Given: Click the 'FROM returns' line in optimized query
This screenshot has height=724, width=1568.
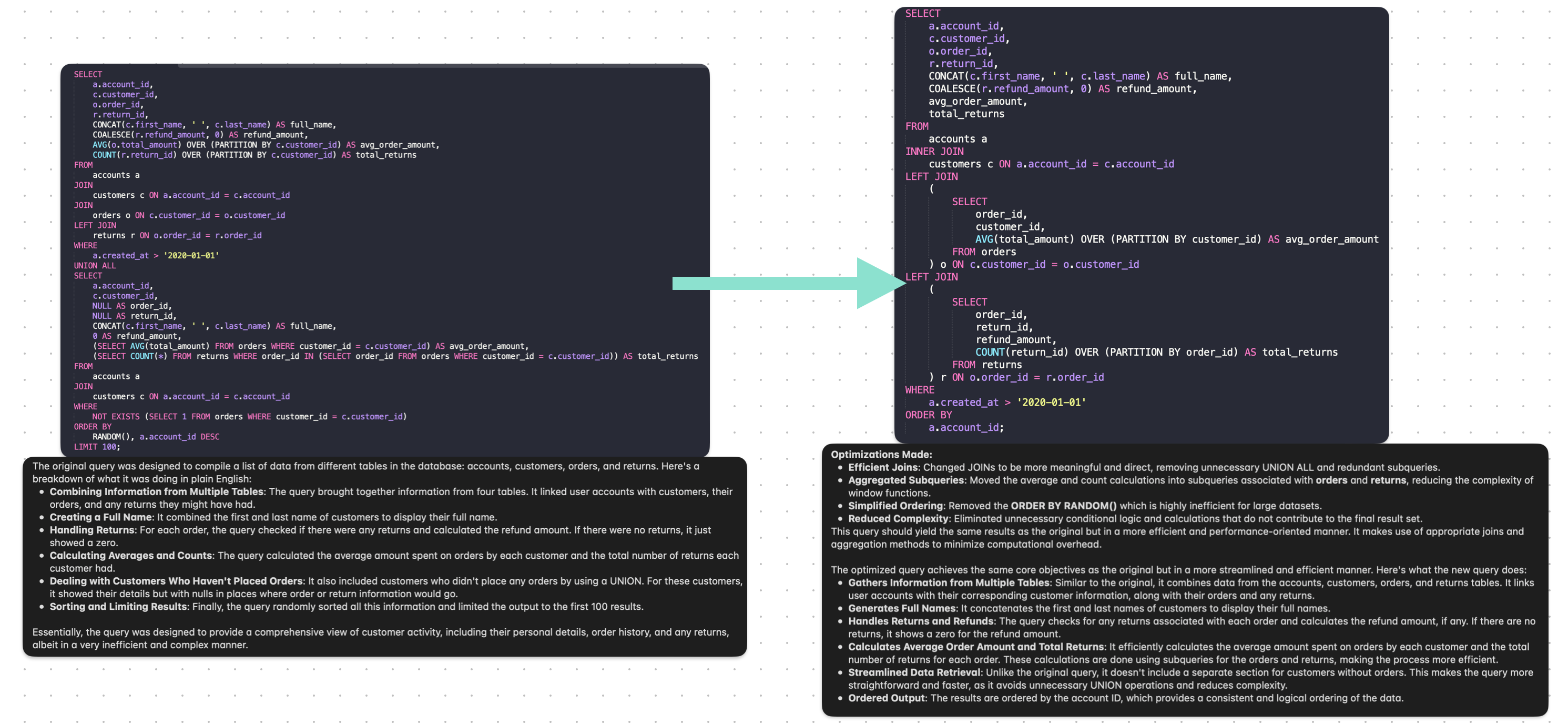Looking at the screenshot, I should click(986, 365).
